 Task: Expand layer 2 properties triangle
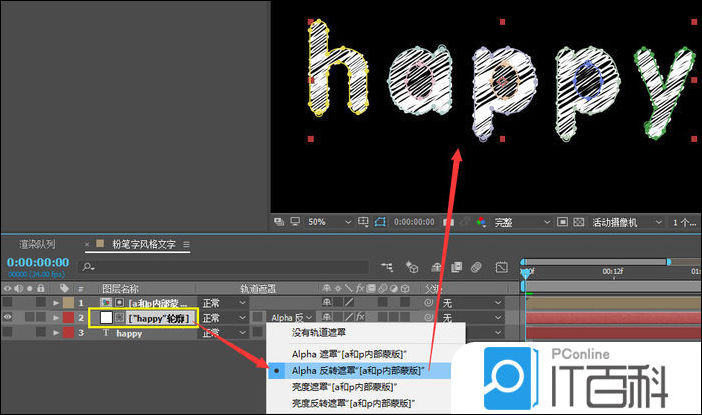pos(56,317)
